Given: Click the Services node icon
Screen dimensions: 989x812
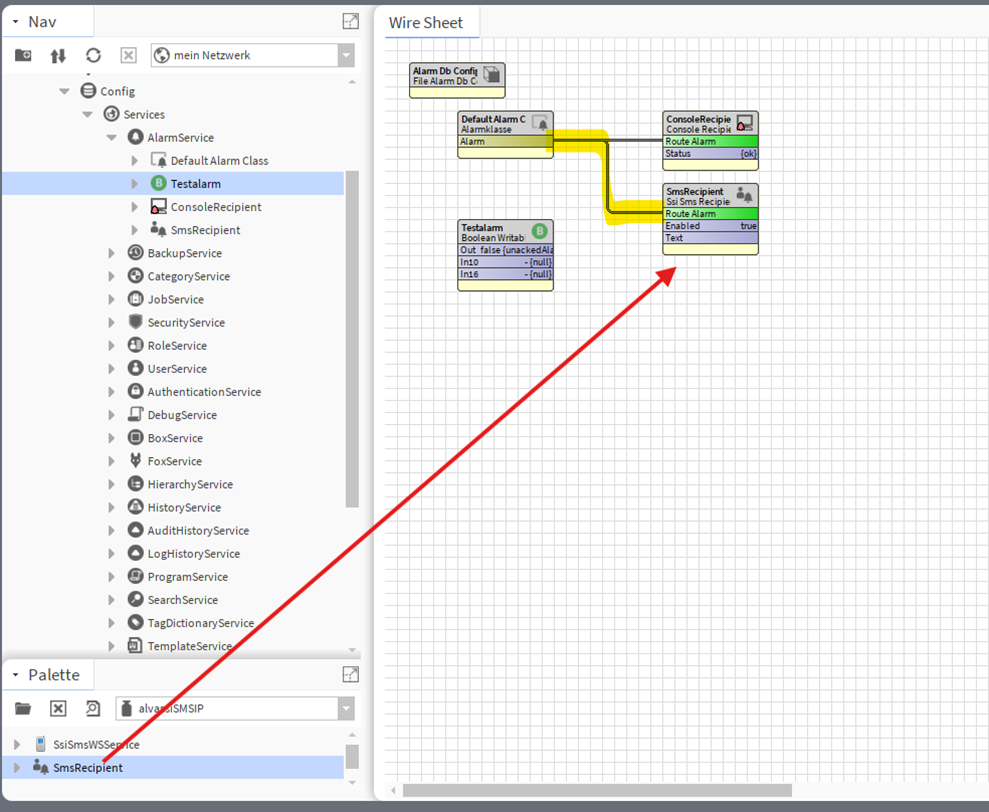Looking at the screenshot, I should coord(112,114).
